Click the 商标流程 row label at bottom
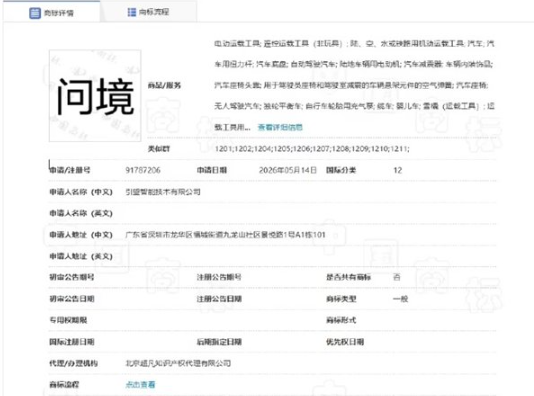The width and height of the screenshot is (534, 396). click(x=64, y=384)
